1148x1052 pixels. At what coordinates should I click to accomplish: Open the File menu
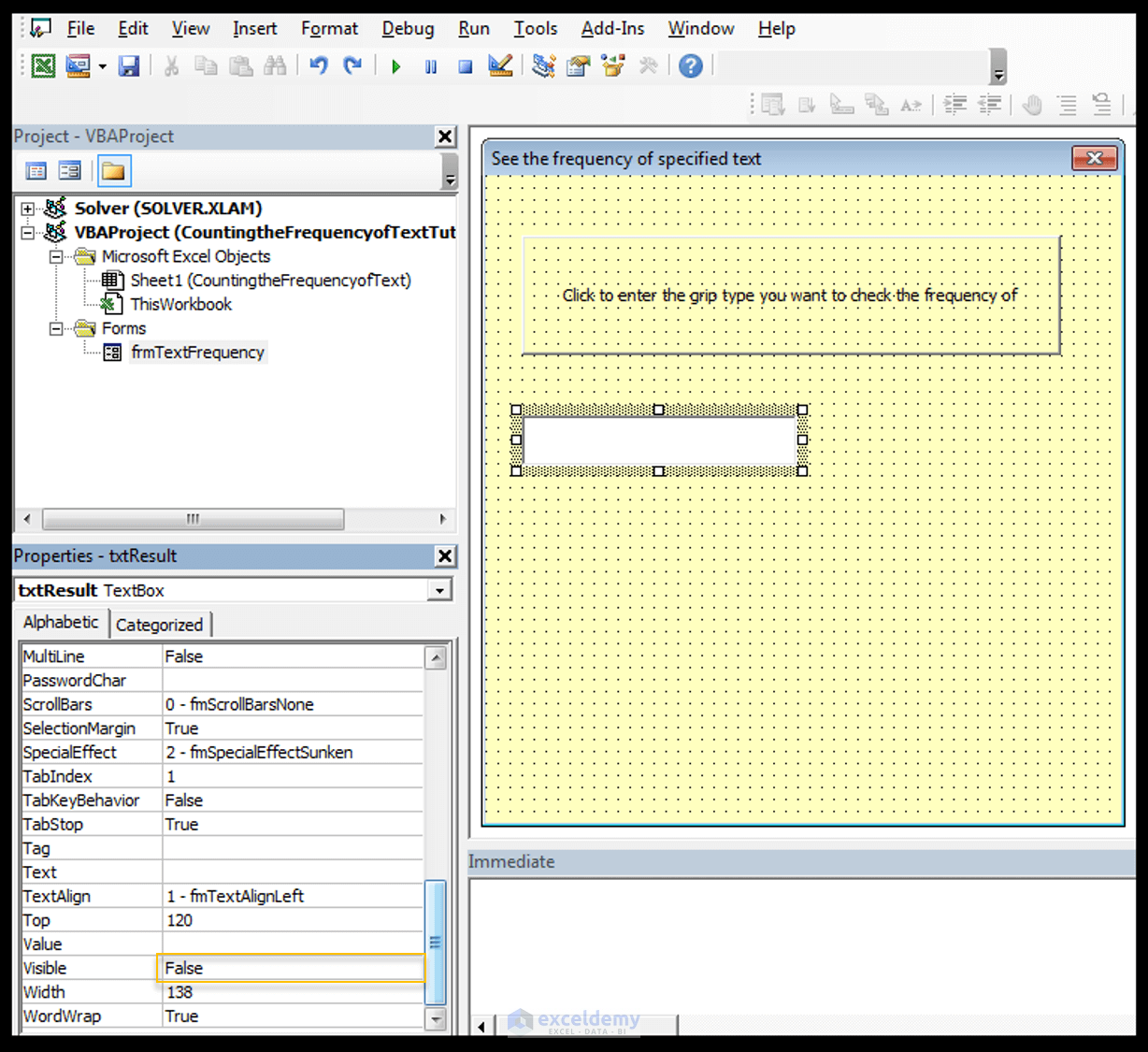(80, 29)
